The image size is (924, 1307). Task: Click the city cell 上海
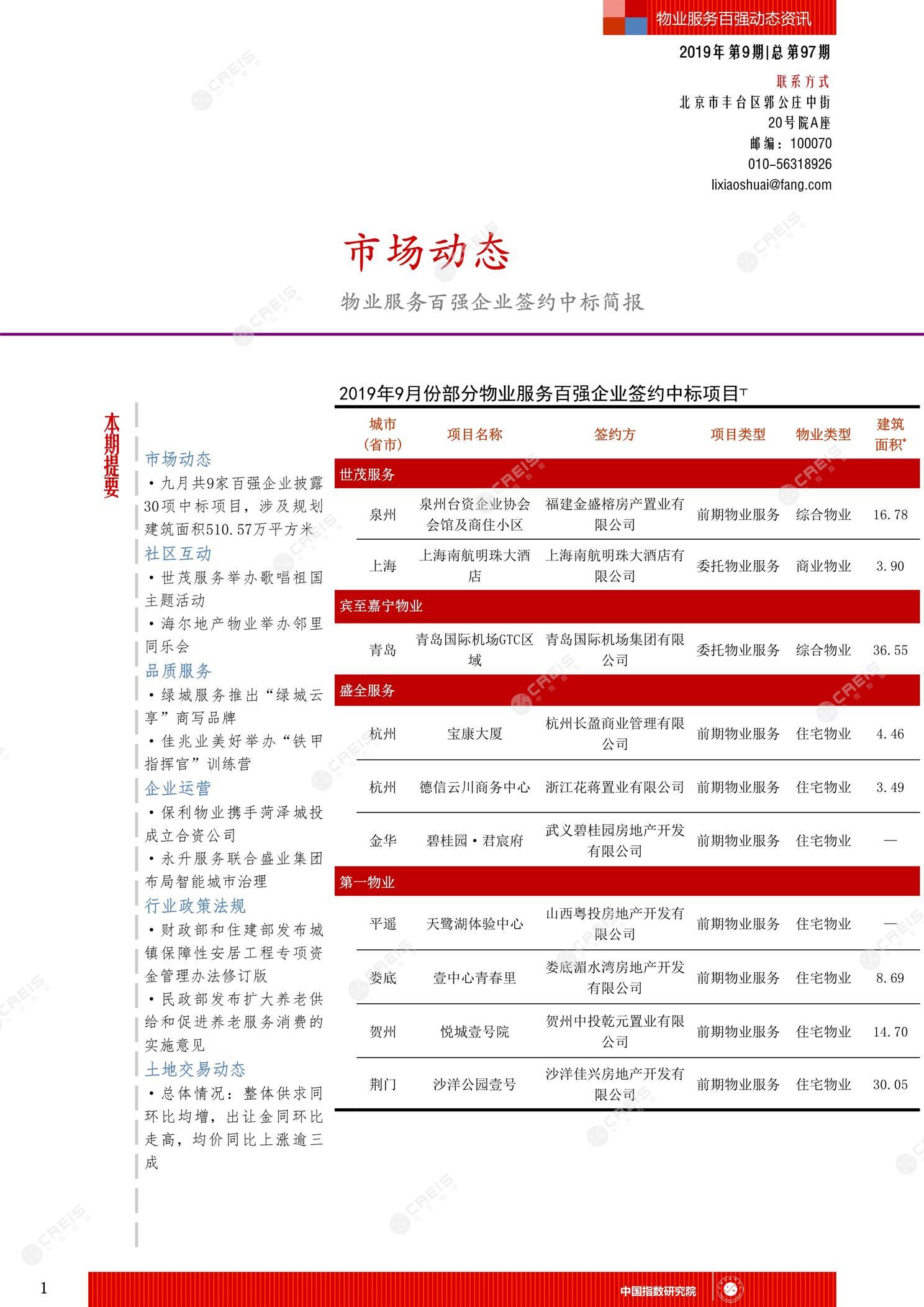pyautogui.click(x=383, y=566)
